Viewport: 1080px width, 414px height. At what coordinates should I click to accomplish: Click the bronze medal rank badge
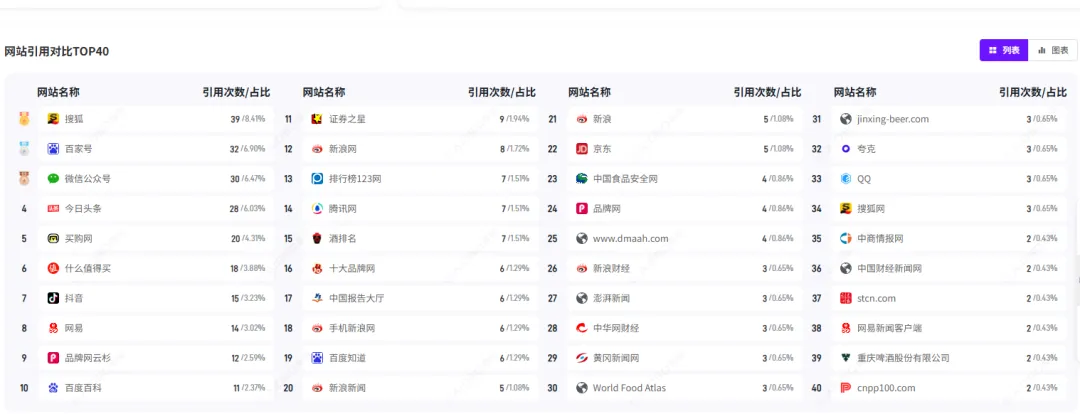[x=24, y=178]
